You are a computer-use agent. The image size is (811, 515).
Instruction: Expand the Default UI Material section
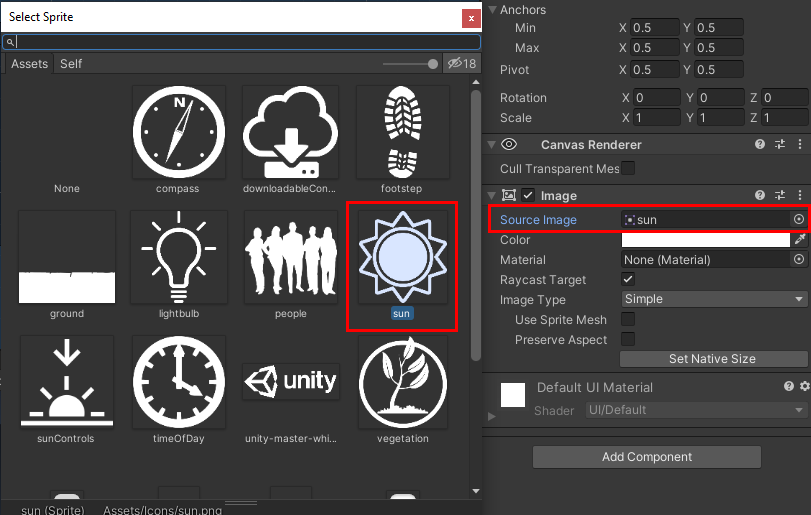pyautogui.click(x=491, y=415)
